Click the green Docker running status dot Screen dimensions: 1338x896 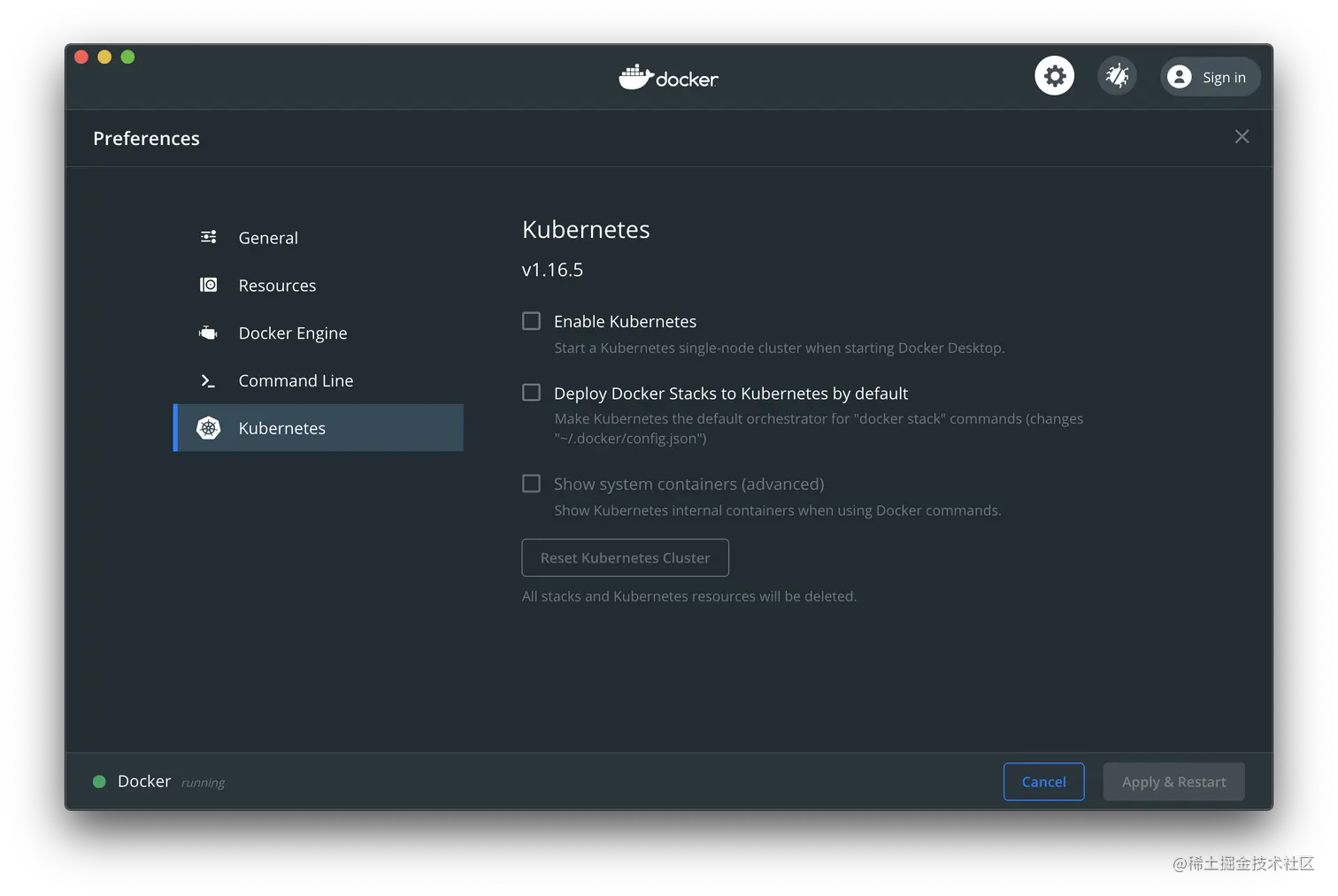pyautogui.click(x=99, y=782)
